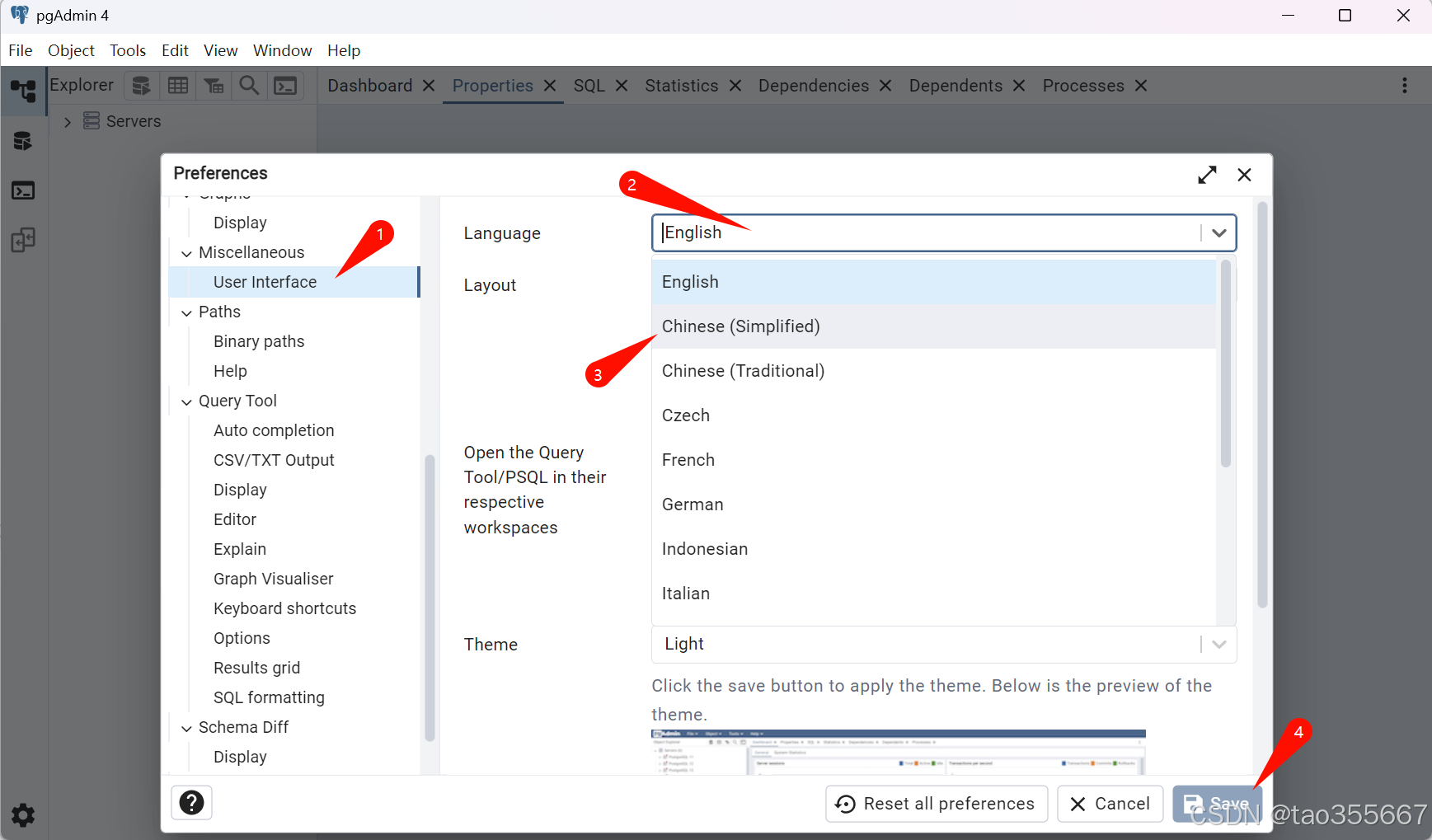Switch to the Processes tab

point(1083,86)
